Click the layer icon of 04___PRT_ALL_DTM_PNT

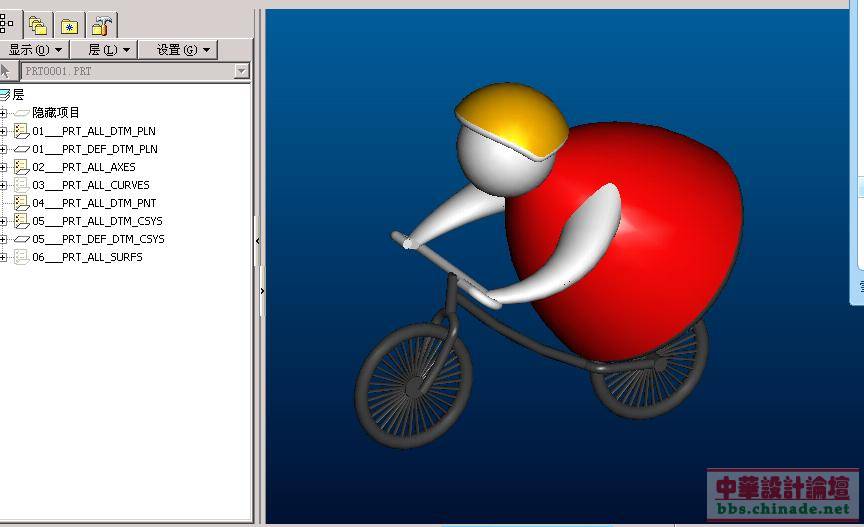(21, 203)
